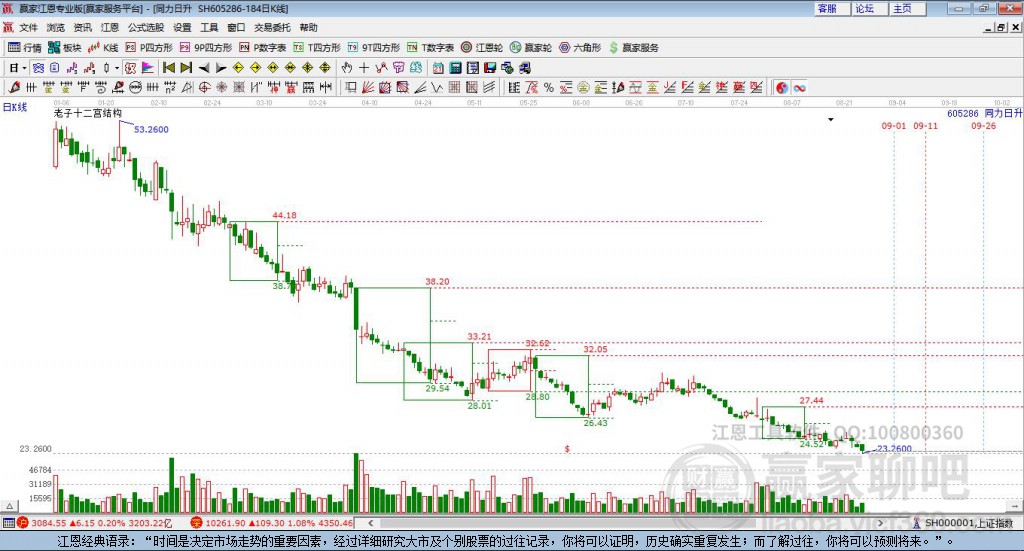The image size is (1024, 551).
Task: Select the red fan lines tool
Action: [x=368, y=87]
